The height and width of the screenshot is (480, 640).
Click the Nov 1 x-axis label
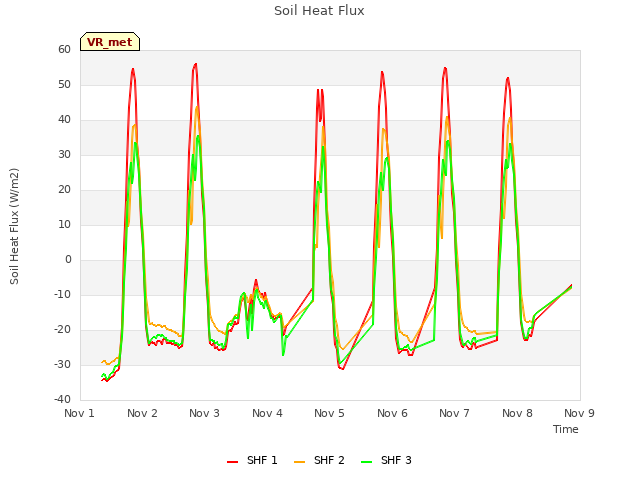tap(80, 413)
